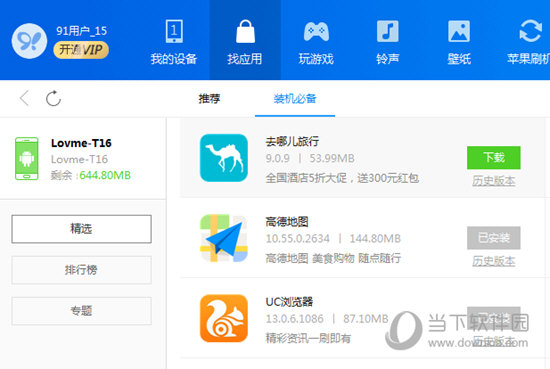Click the username 91用户_15
Viewport: 550px width, 369px height.
tap(81, 31)
